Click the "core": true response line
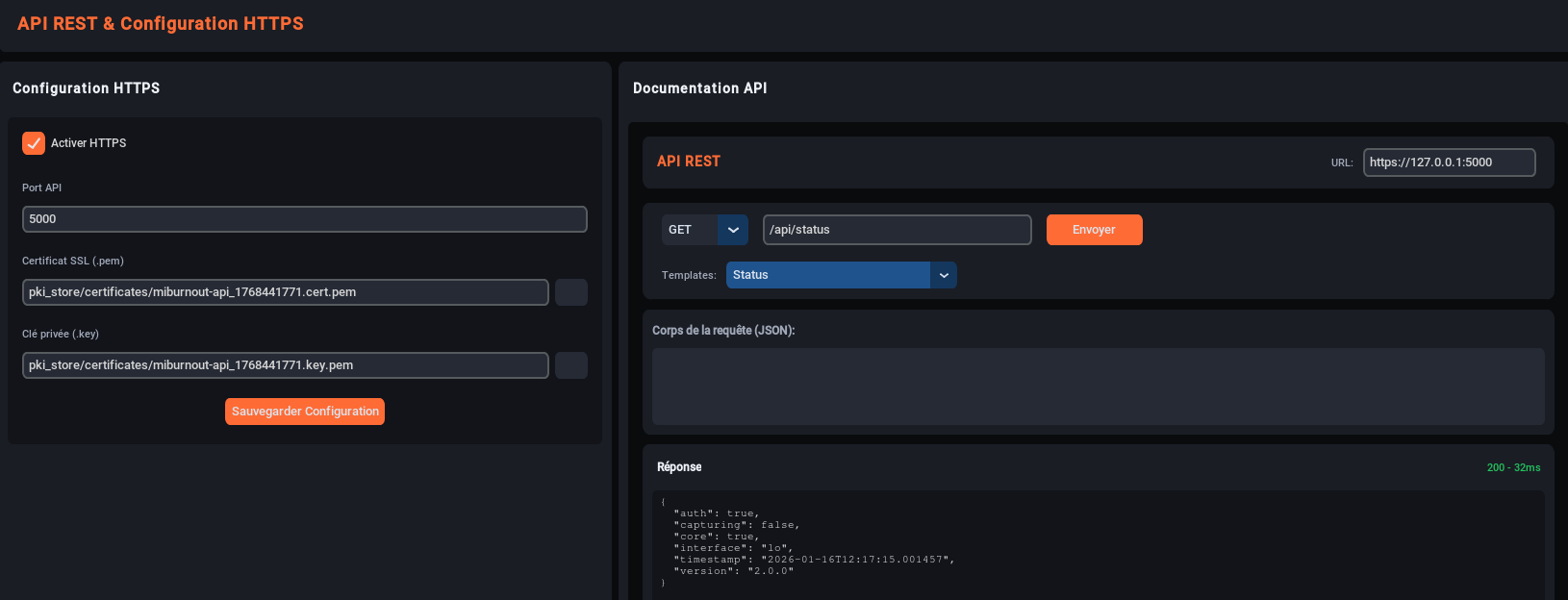This screenshot has height=600, width=1568. (717, 537)
